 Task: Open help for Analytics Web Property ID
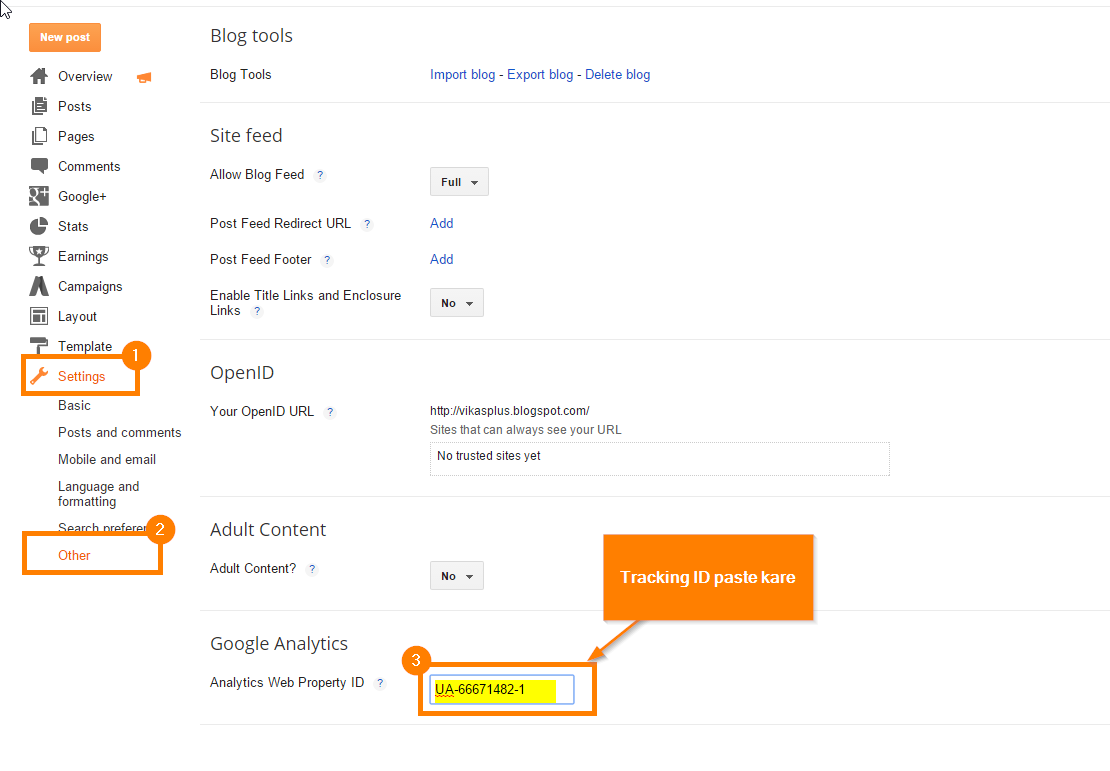pyautogui.click(x=380, y=683)
